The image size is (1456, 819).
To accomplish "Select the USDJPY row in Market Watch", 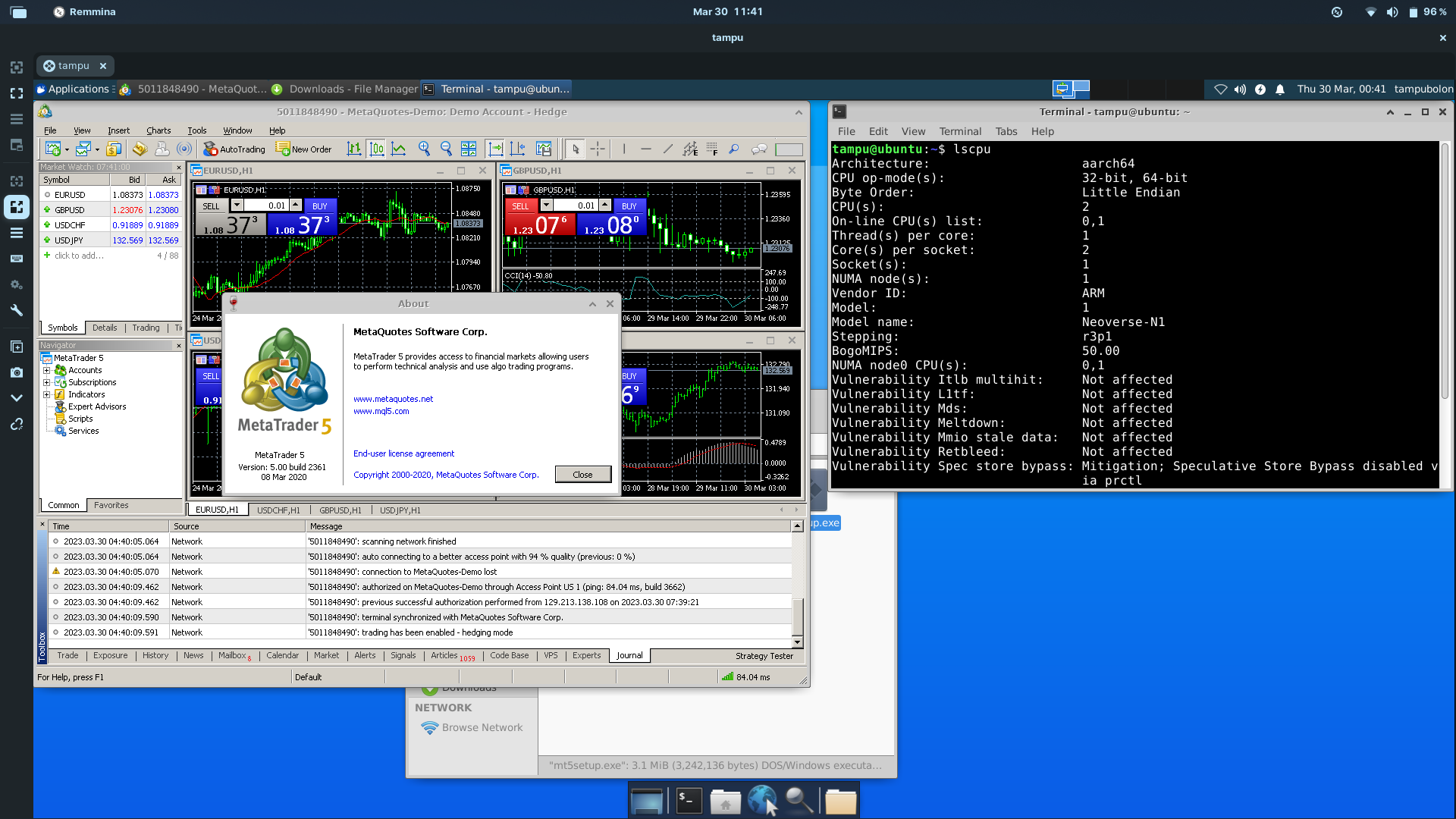I will (111, 240).
